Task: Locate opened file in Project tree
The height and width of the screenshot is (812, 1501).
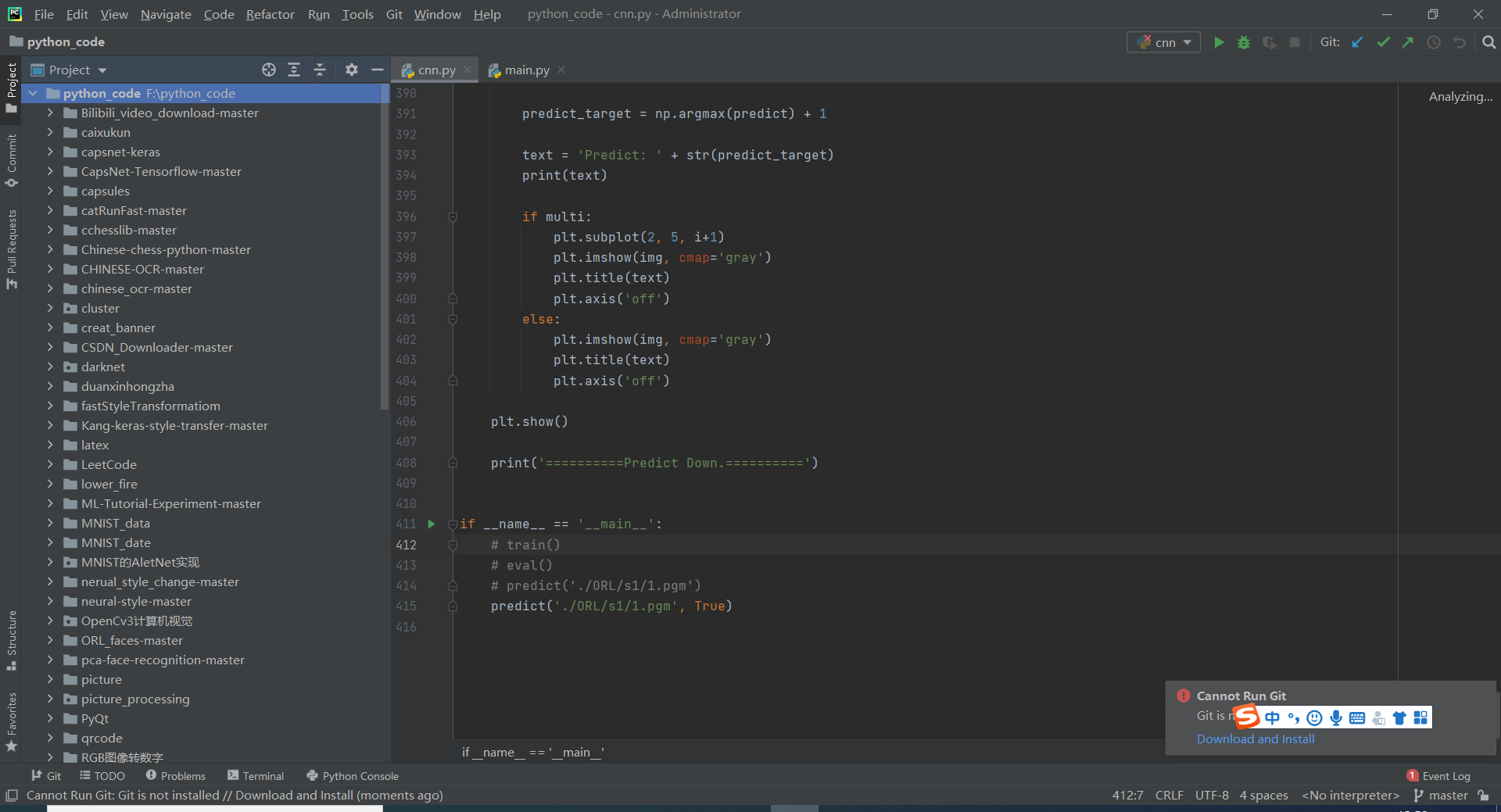Action: 269,70
